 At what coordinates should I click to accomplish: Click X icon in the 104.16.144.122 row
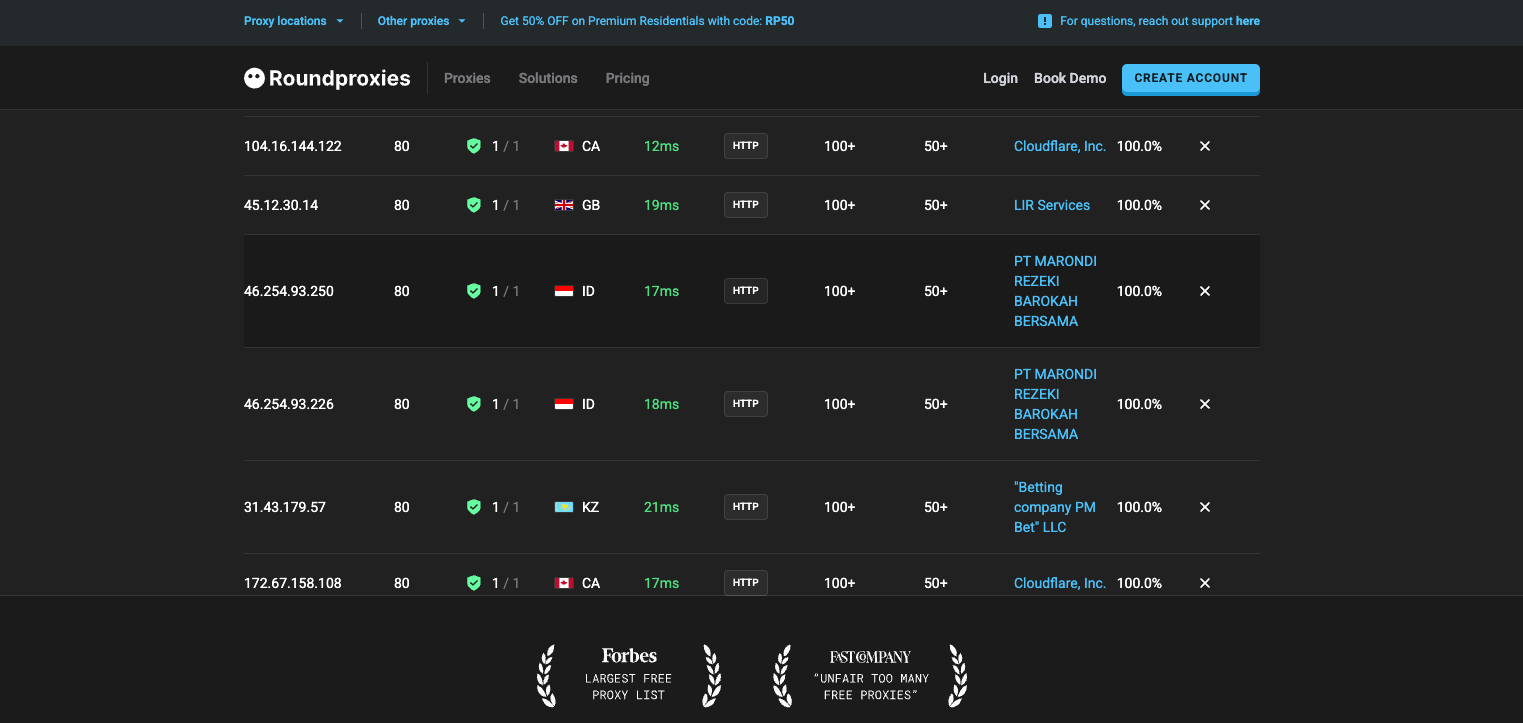click(x=1205, y=146)
